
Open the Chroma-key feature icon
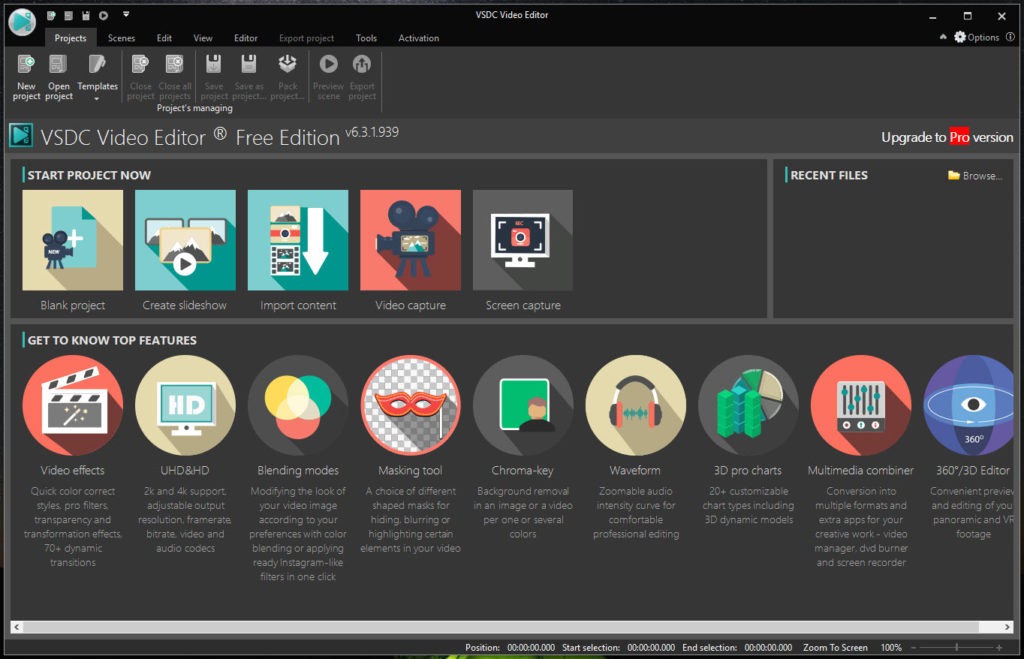tap(522, 405)
